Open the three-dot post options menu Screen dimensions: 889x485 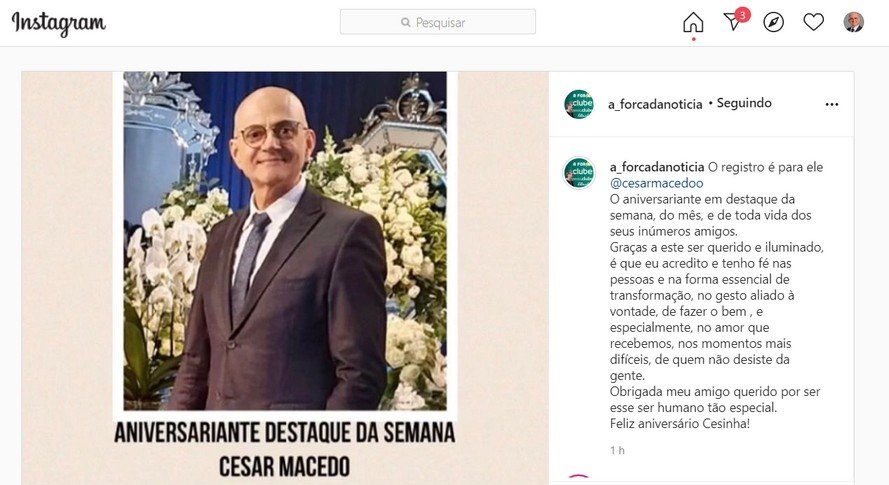click(832, 104)
